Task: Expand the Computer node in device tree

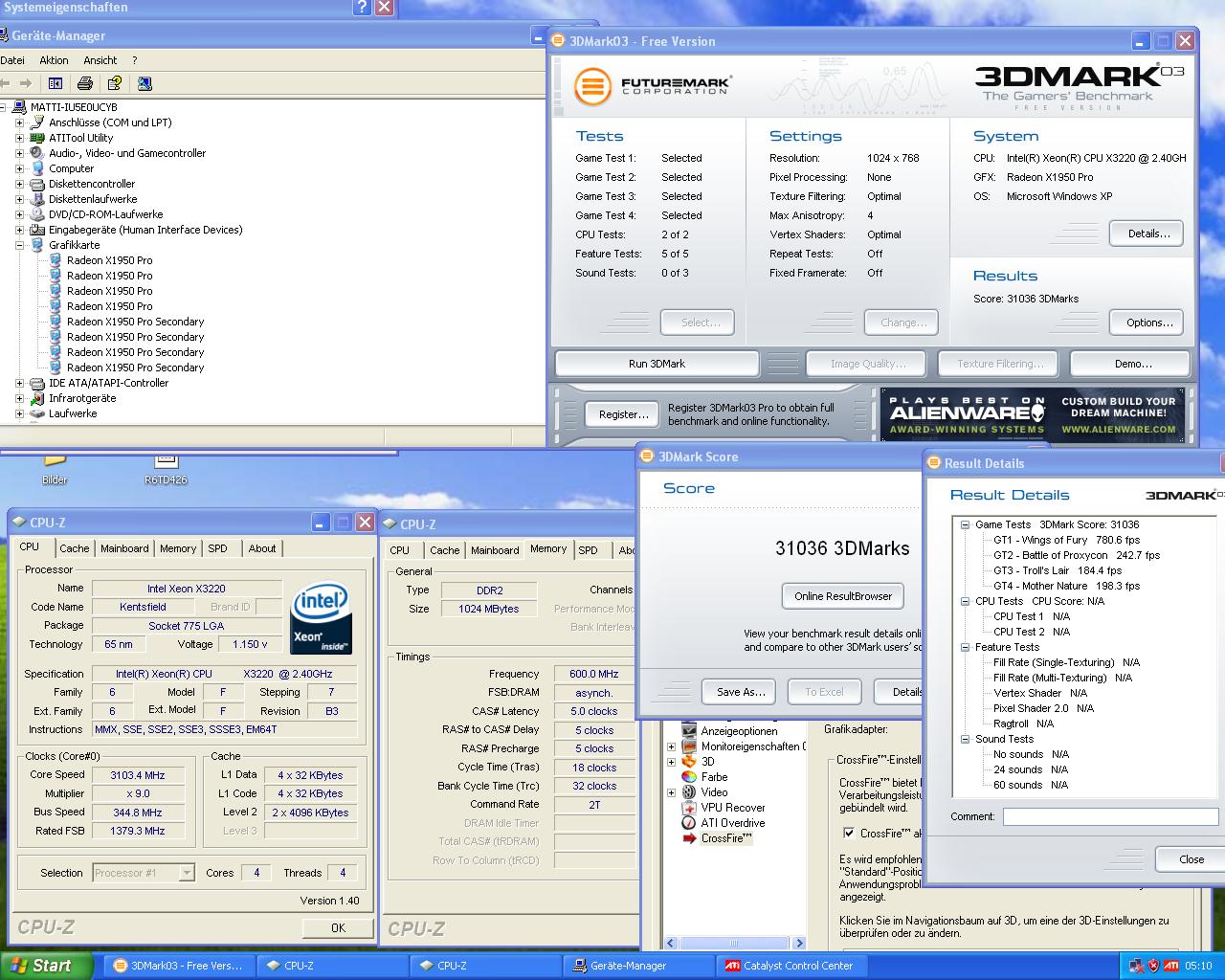Action: pyautogui.click(x=19, y=168)
